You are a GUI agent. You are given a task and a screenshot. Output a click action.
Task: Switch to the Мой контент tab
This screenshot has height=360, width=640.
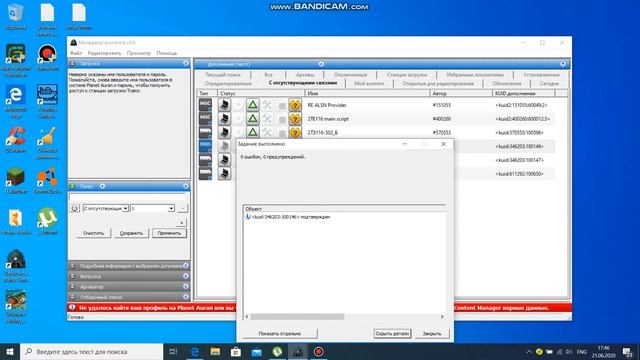click(369, 83)
